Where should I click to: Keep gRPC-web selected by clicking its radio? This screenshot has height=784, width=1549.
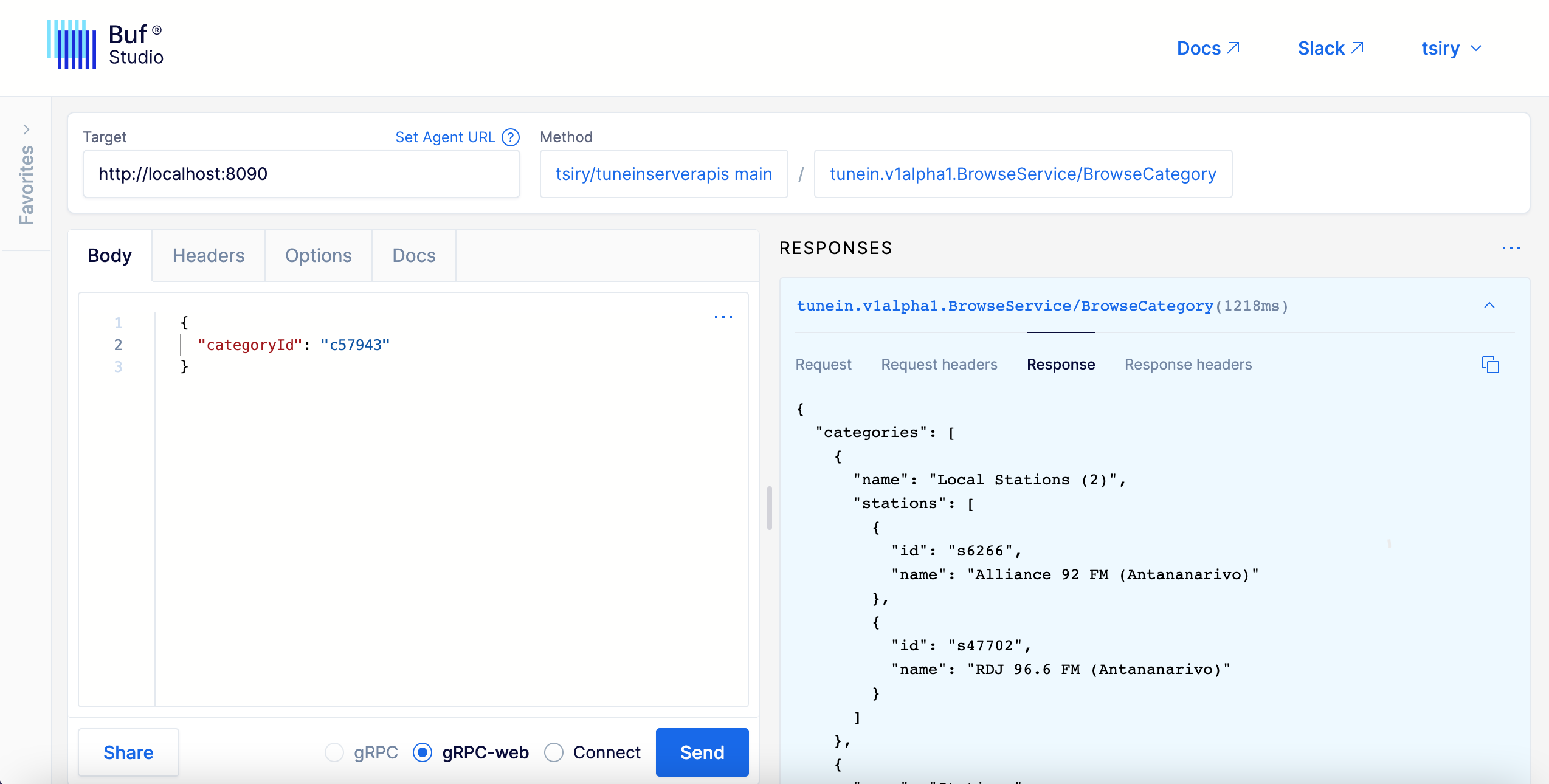click(423, 752)
